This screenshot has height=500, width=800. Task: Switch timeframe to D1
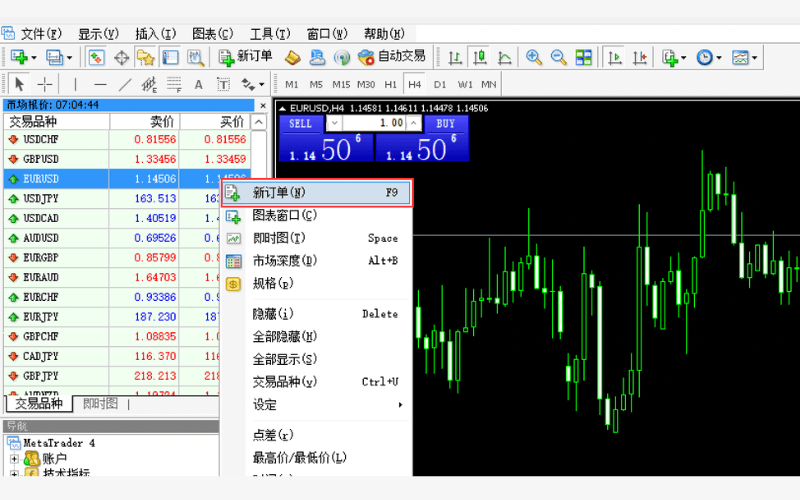440,85
